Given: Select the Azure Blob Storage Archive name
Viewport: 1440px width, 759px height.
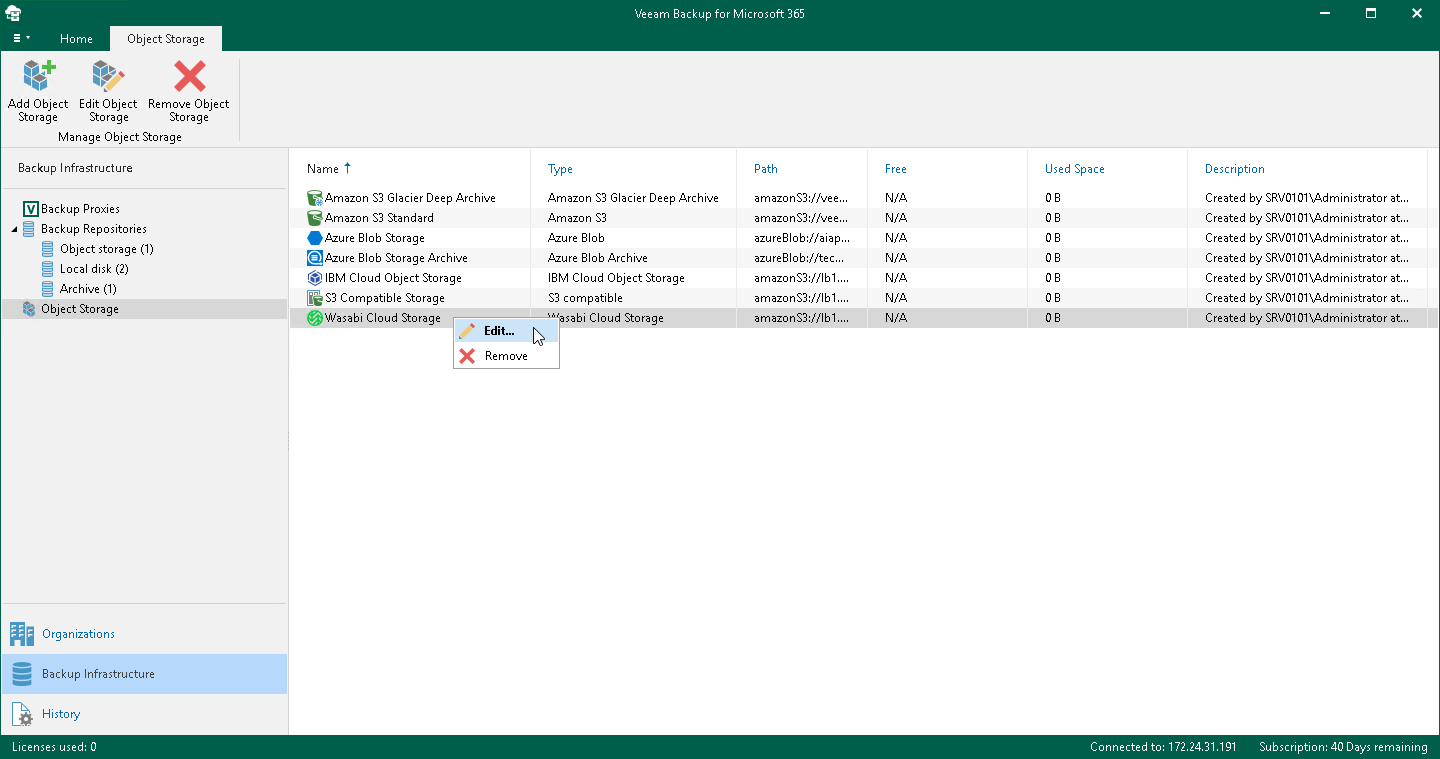Looking at the screenshot, I should [x=396, y=258].
